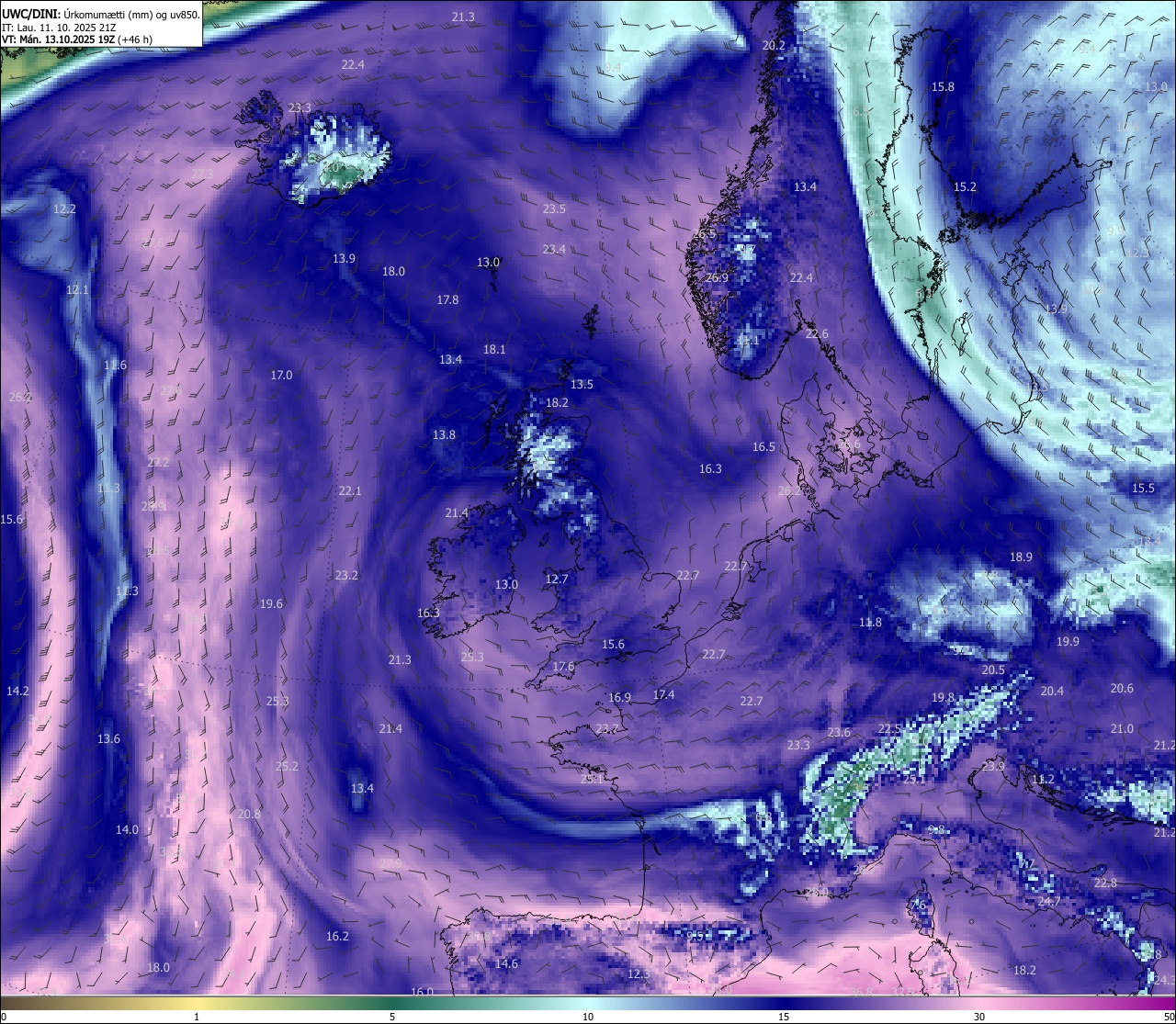Click the 16.0 value near Portugal
The height and width of the screenshot is (1024, 1176).
[x=422, y=992]
